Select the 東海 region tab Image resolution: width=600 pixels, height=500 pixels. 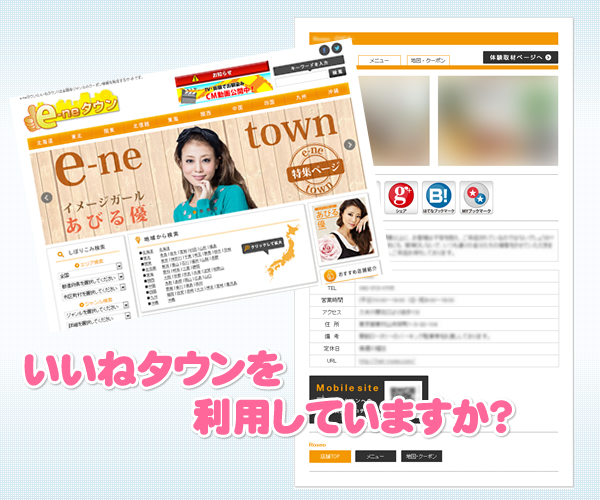point(173,119)
